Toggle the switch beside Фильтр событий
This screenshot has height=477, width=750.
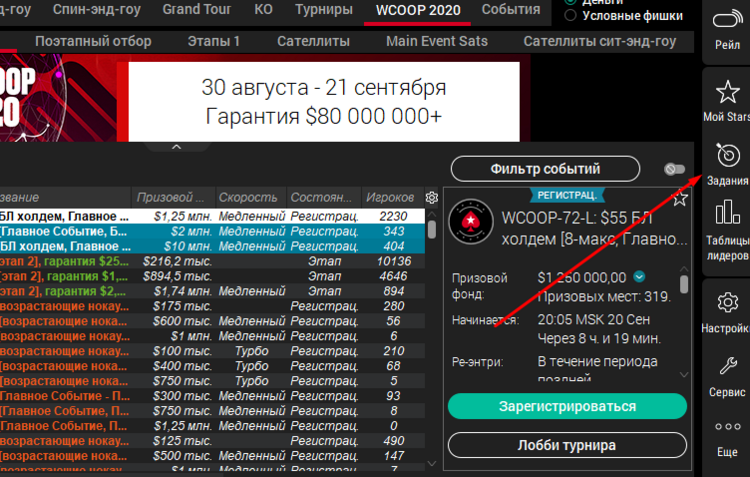point(675,169)
